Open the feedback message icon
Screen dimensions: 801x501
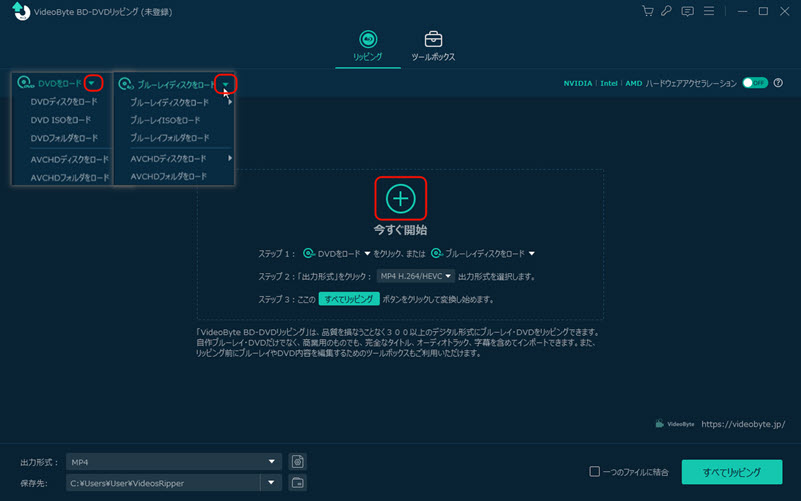click(x=687, y=11)
